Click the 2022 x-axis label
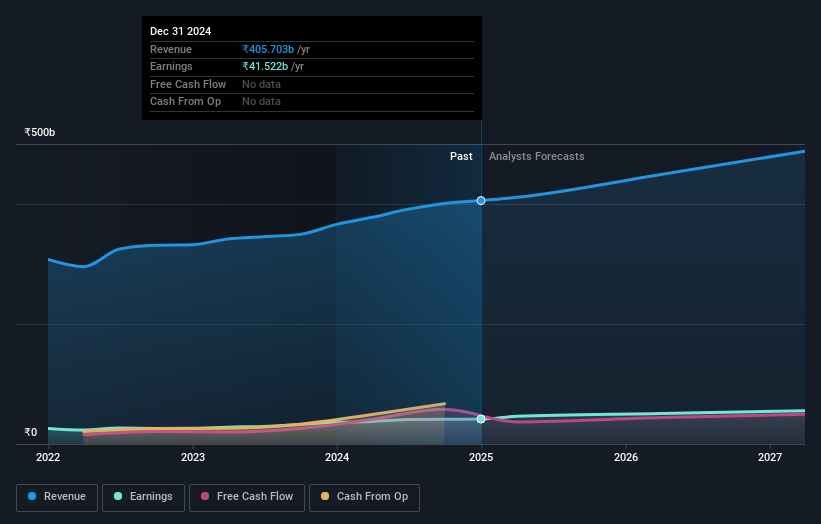Image resolution: width=821 pixels, height=524 pixels. click(48, 457)
